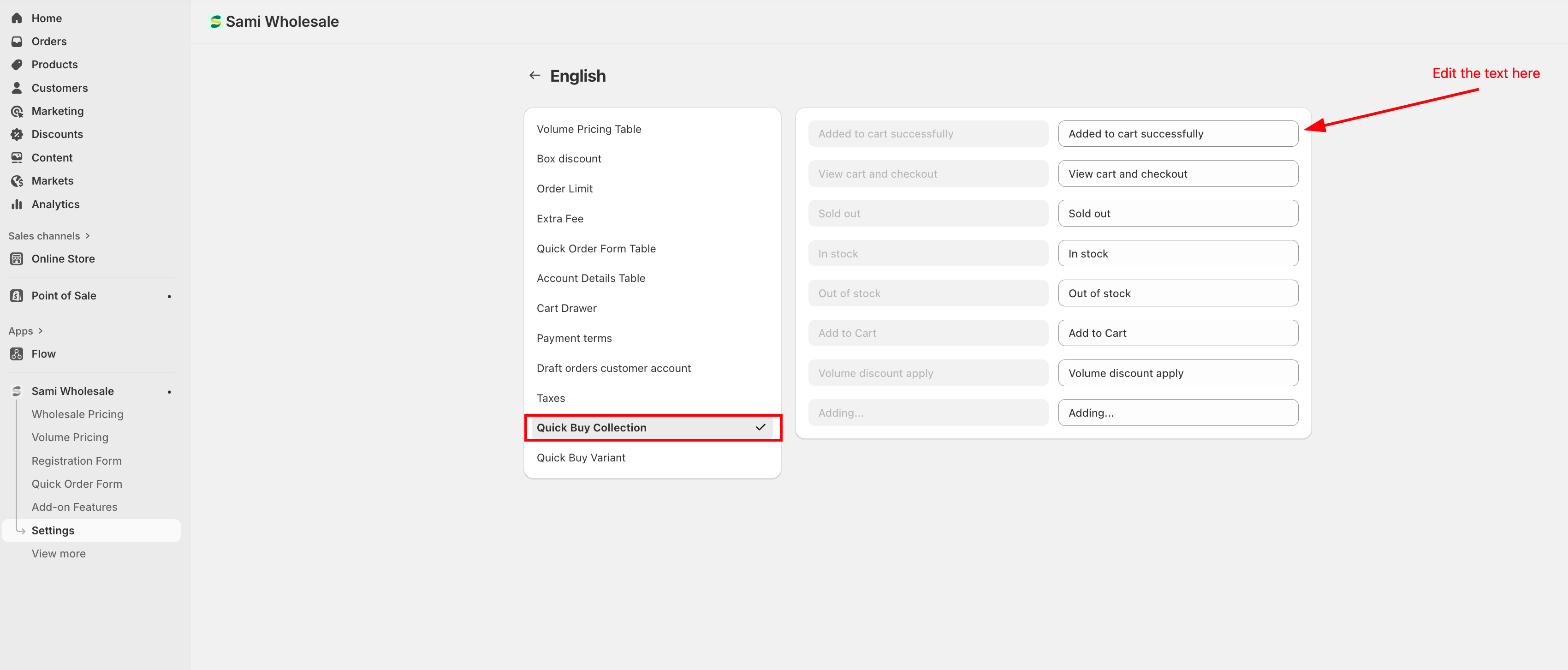Screen dimensions: 1568x670
Task: Edit the 'Sold out' translation field
Action: [1177, 214]
